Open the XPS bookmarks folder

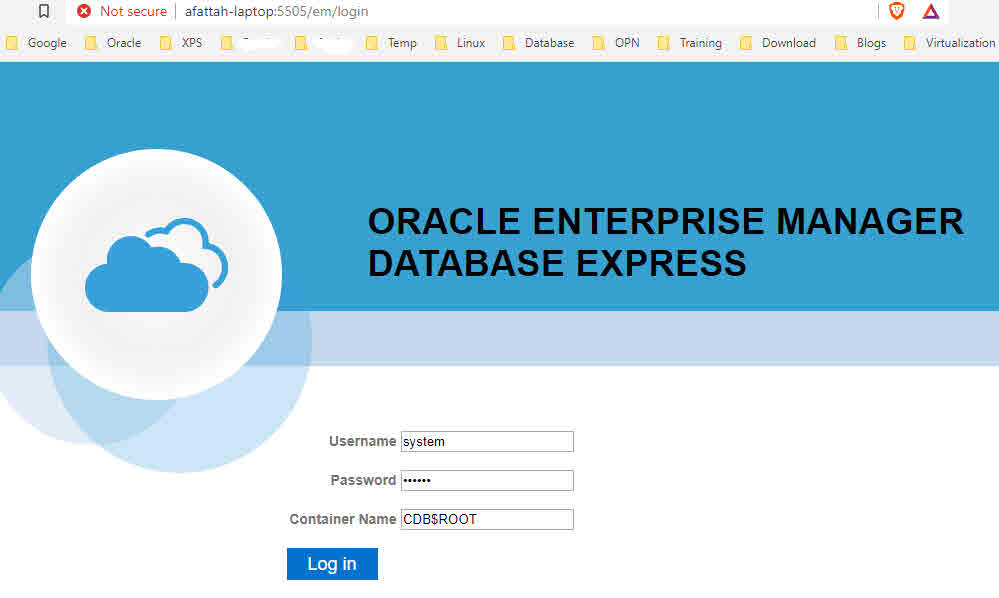[x=181, y=43]
